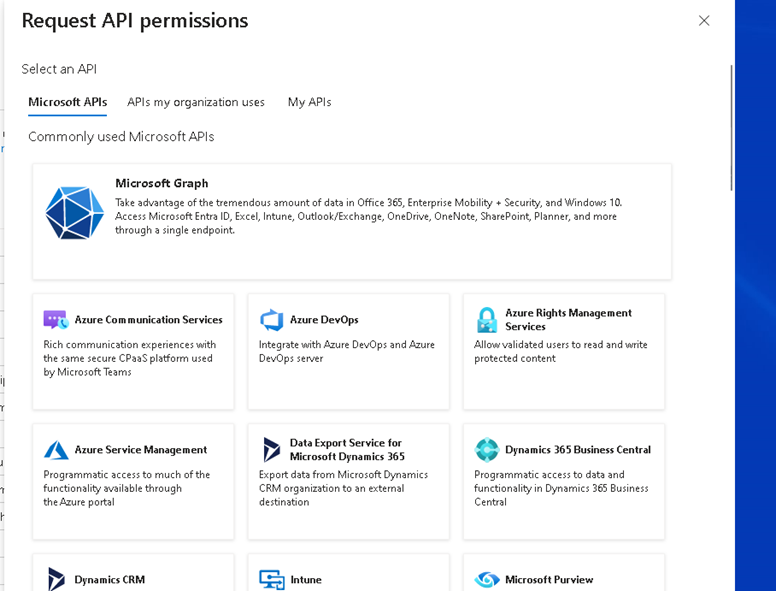Click the Azure Service Management triangle icon
The image size is (776, 591).
56,450
